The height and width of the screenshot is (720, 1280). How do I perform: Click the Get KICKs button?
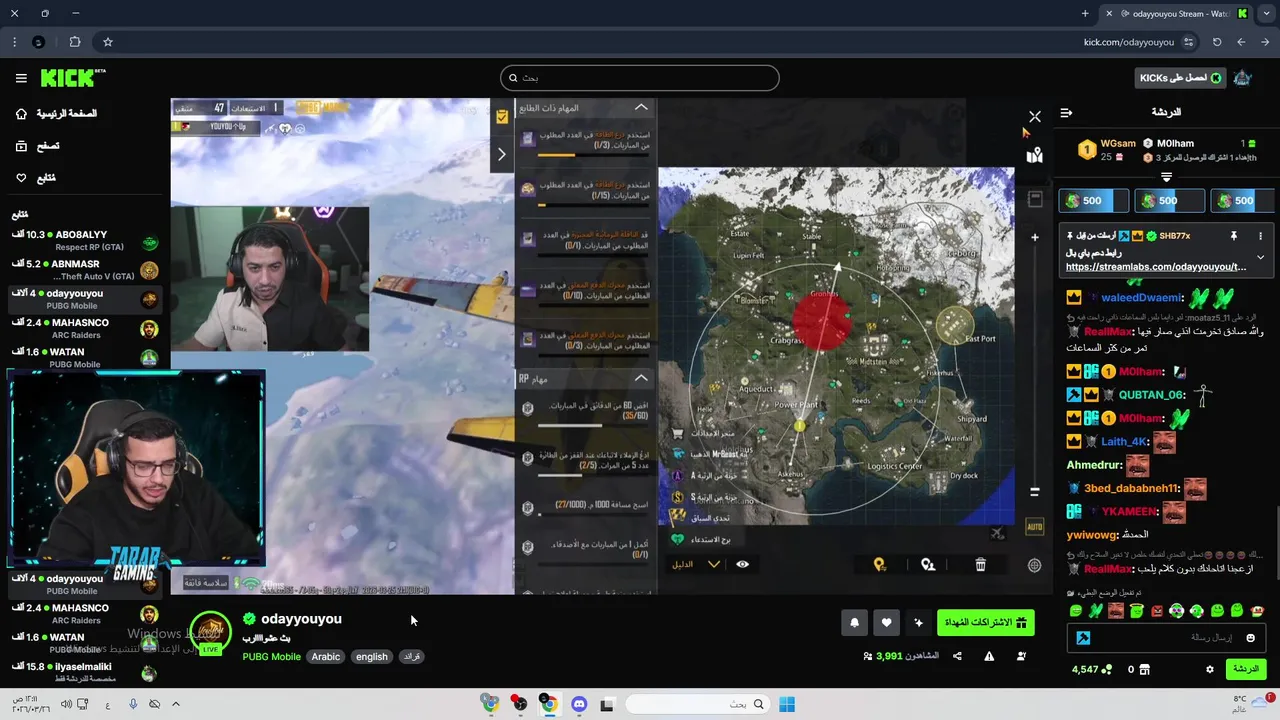(1180, 78)
